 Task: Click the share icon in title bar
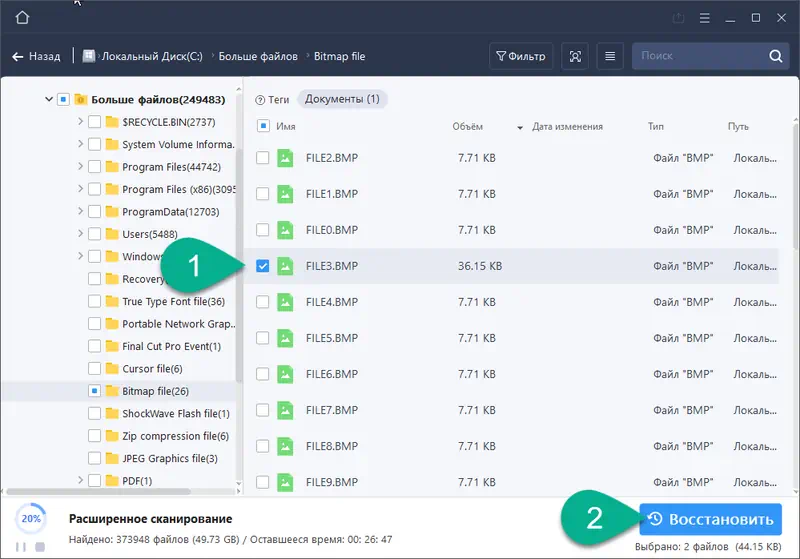click(679, 18)
